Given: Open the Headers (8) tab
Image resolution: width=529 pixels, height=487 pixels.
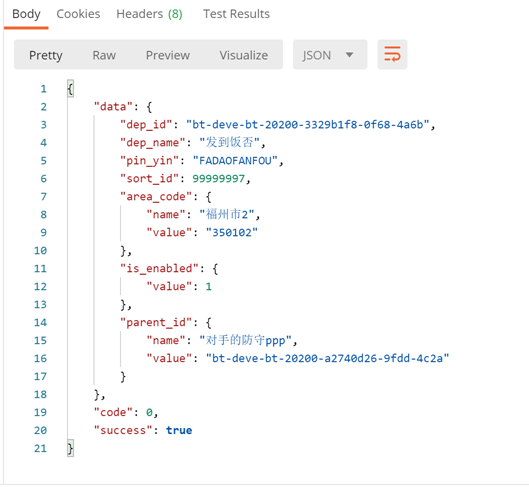Looking at the screenshot, I should (149, 14).
